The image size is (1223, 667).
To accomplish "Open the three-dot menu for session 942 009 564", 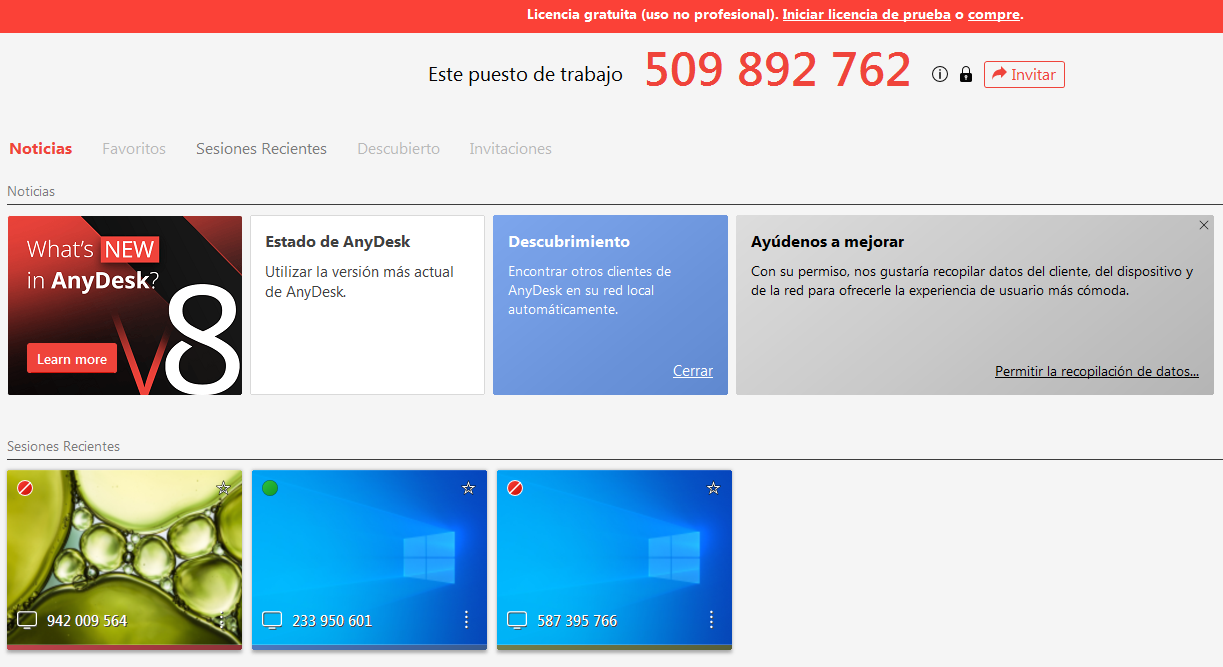I will (x=222, y=620).
